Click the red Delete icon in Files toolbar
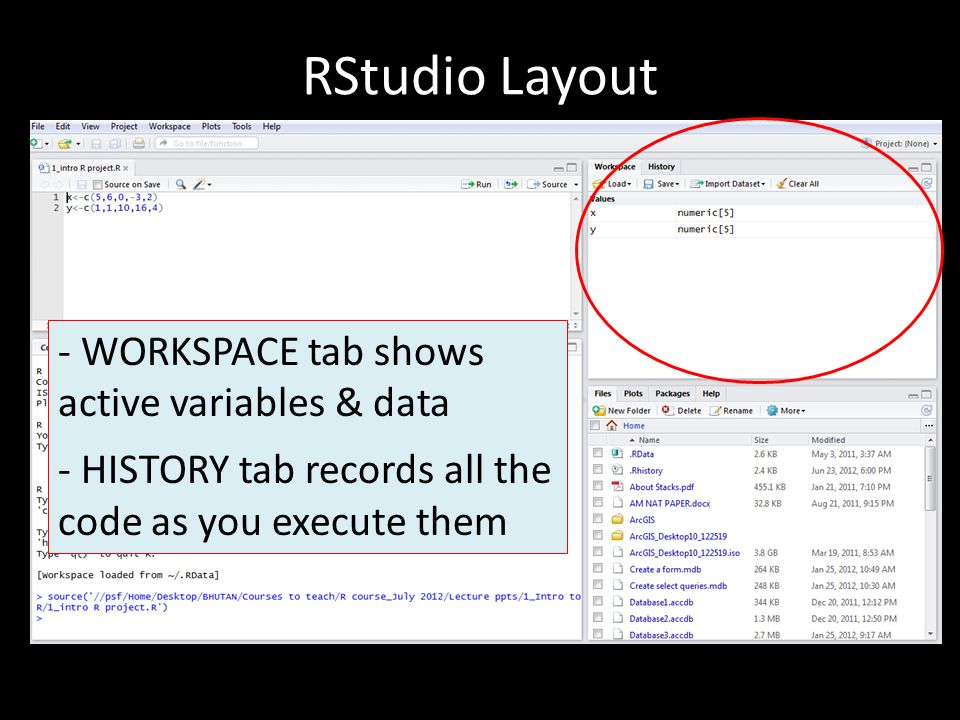The image size is (960, 720). pyautogui.click(x=667, y=410)
